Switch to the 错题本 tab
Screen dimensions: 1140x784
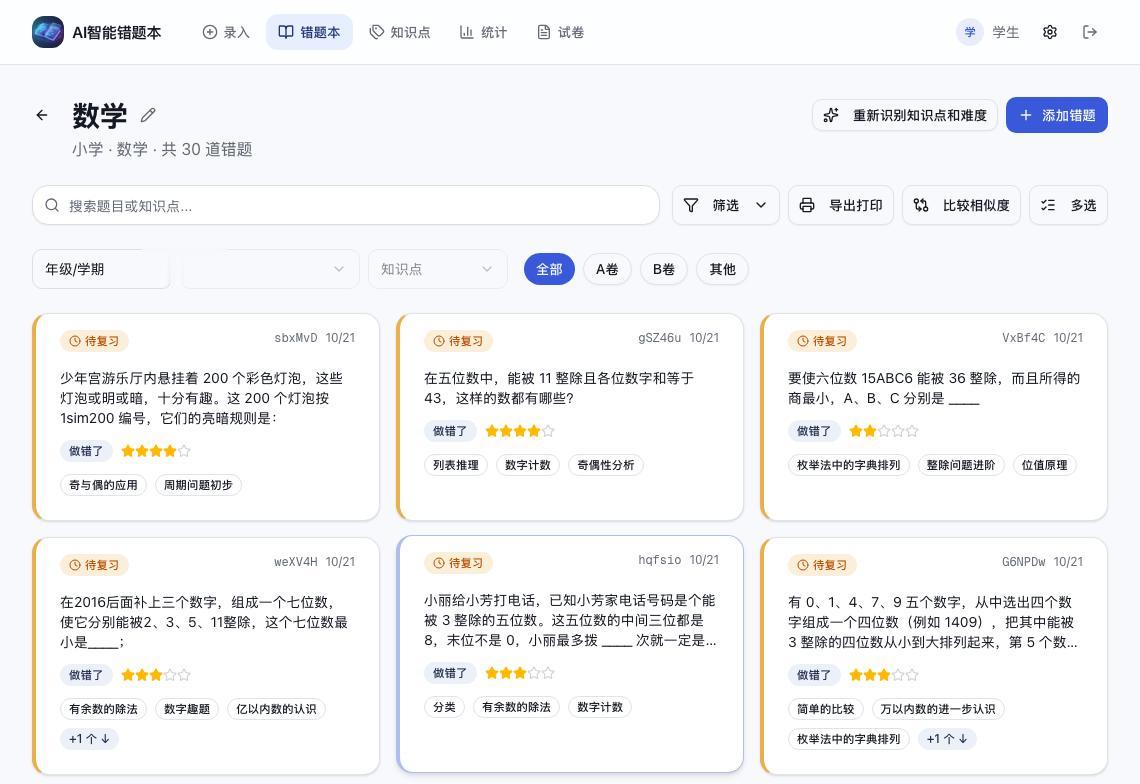pos(309,32)
